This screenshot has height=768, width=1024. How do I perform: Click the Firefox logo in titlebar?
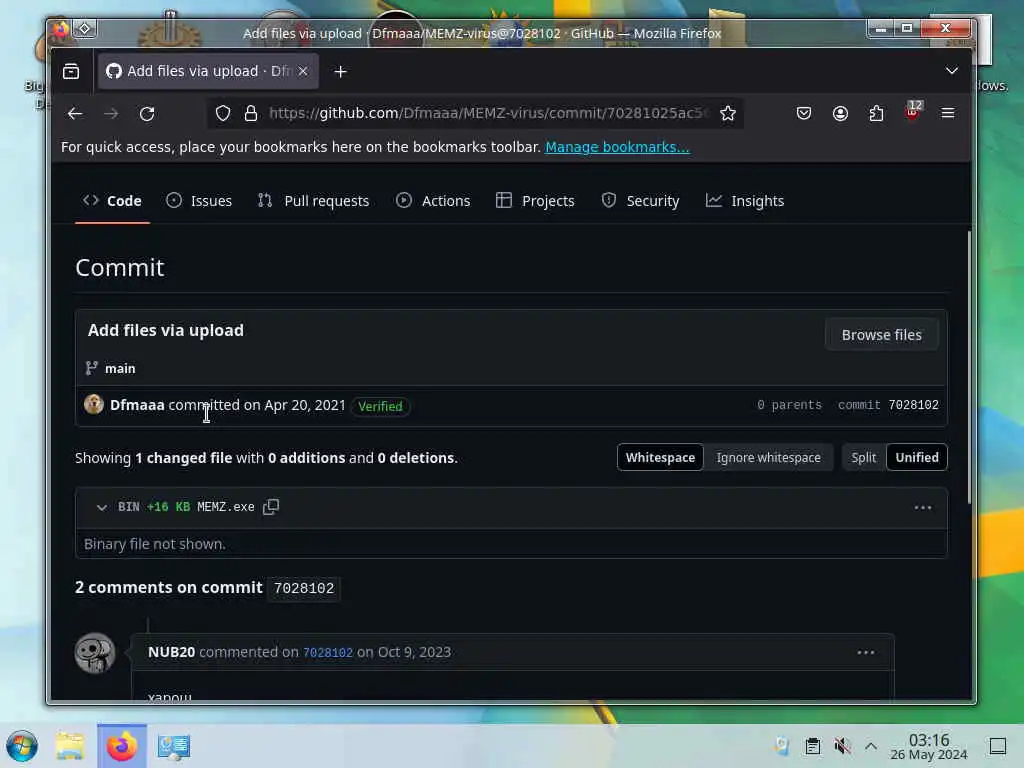pyautogui.click(x=61, y=29)
